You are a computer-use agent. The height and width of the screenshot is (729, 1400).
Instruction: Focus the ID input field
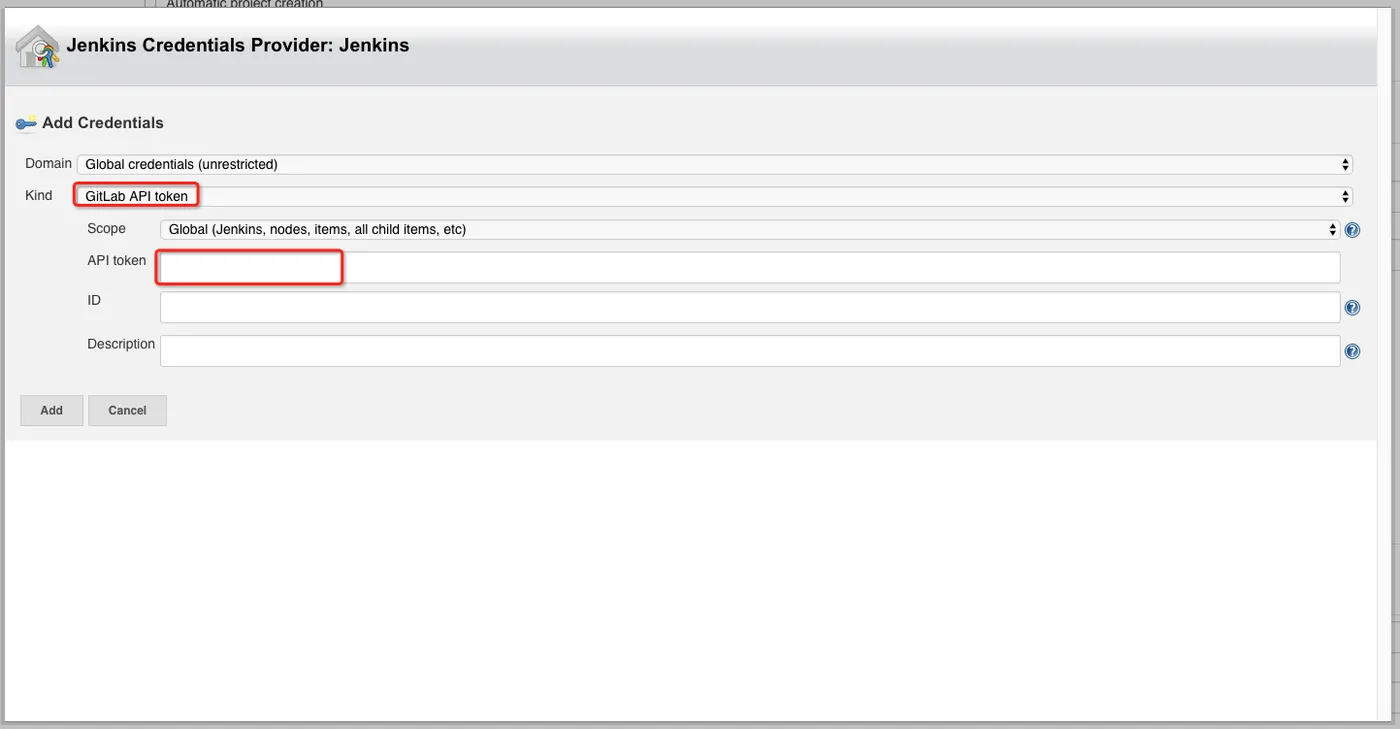pyautogui.click(x=750, y=307)
